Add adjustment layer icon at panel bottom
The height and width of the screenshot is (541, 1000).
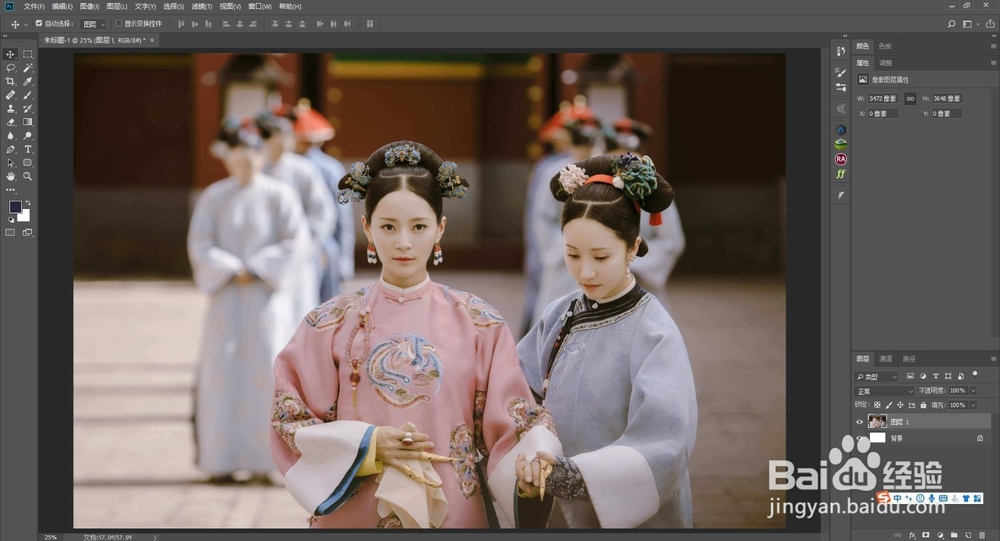click(940, 535)
